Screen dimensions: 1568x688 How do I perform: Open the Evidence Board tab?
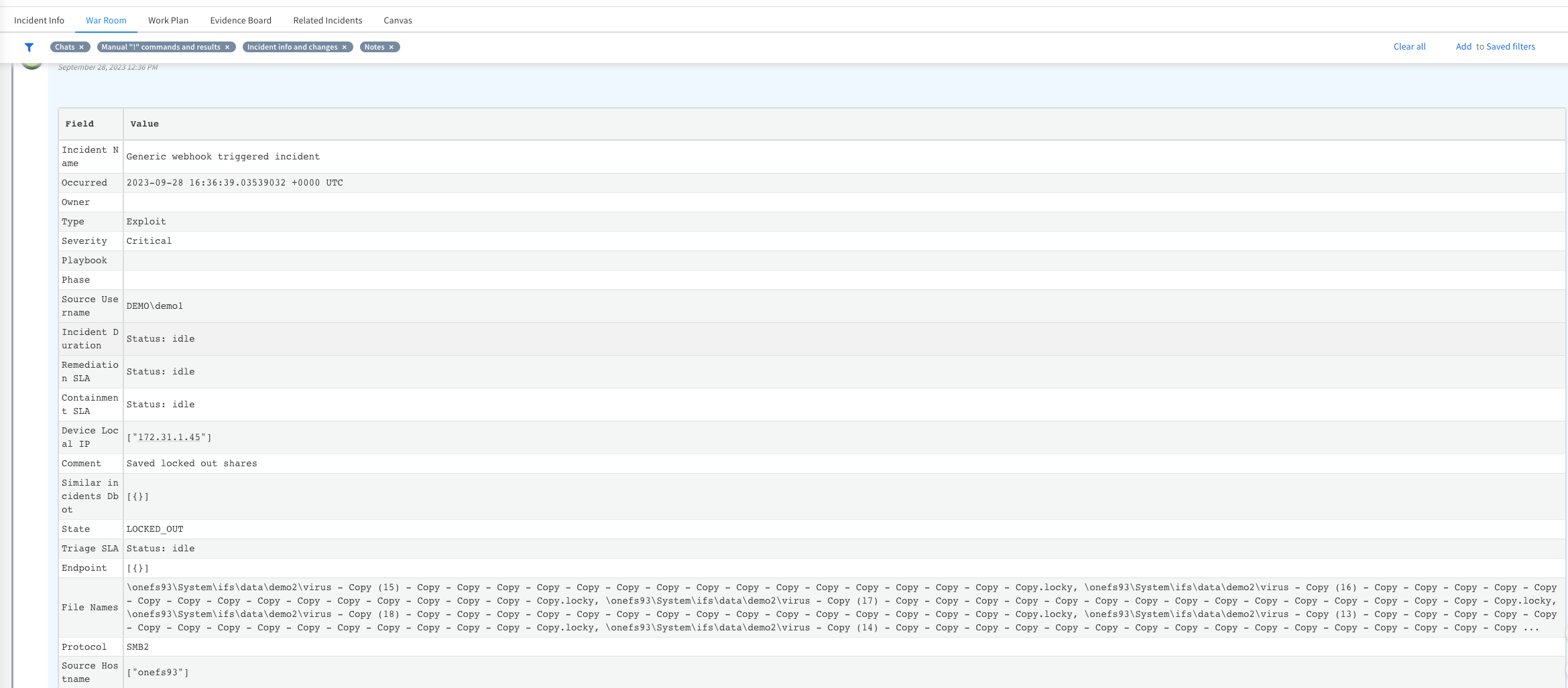pyautogui.click(x=241, y=20)
